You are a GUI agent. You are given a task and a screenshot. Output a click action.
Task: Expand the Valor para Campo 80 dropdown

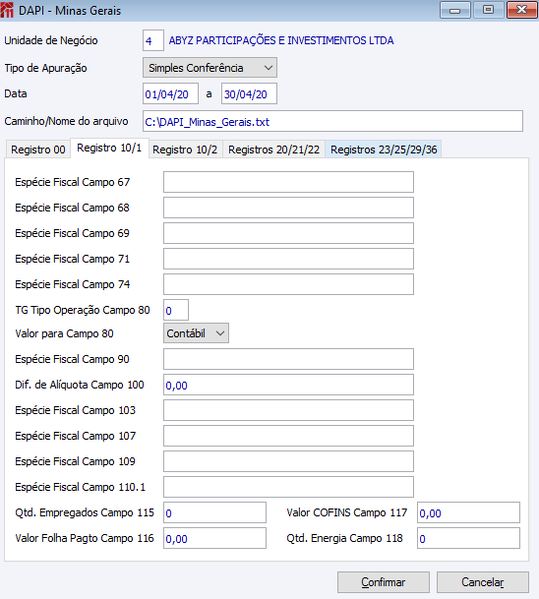tap(196, 333)
